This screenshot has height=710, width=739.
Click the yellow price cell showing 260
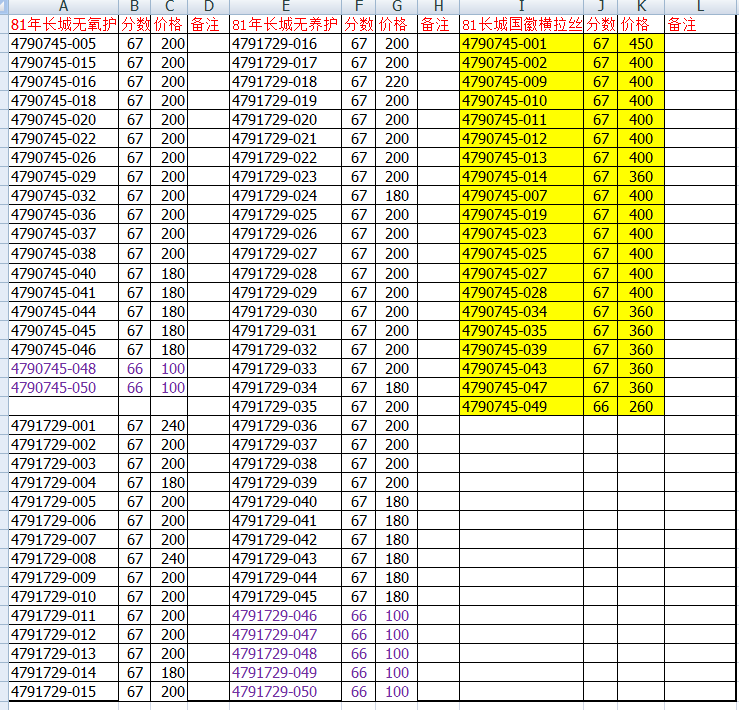tap(640, 406)
